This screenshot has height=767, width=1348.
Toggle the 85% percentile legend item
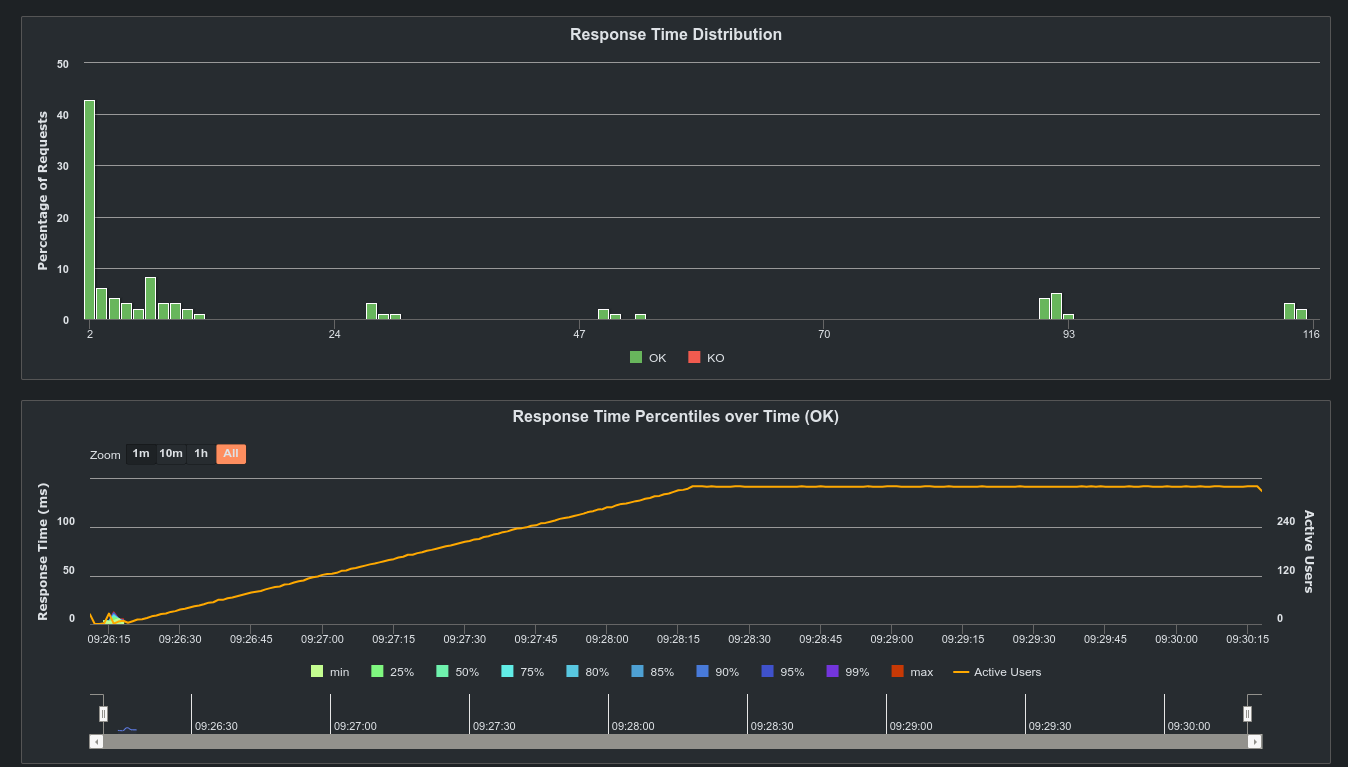click(652, 672)
